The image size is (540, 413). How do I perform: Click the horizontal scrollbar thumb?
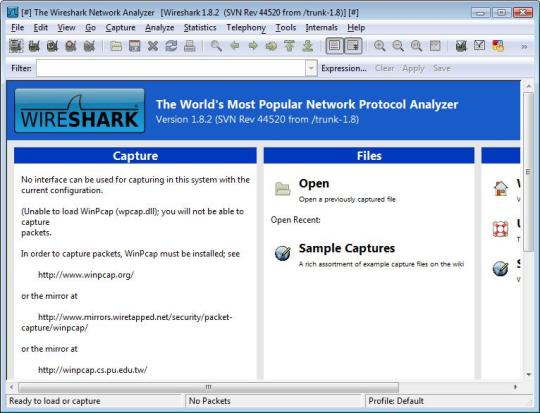point(208,387)
